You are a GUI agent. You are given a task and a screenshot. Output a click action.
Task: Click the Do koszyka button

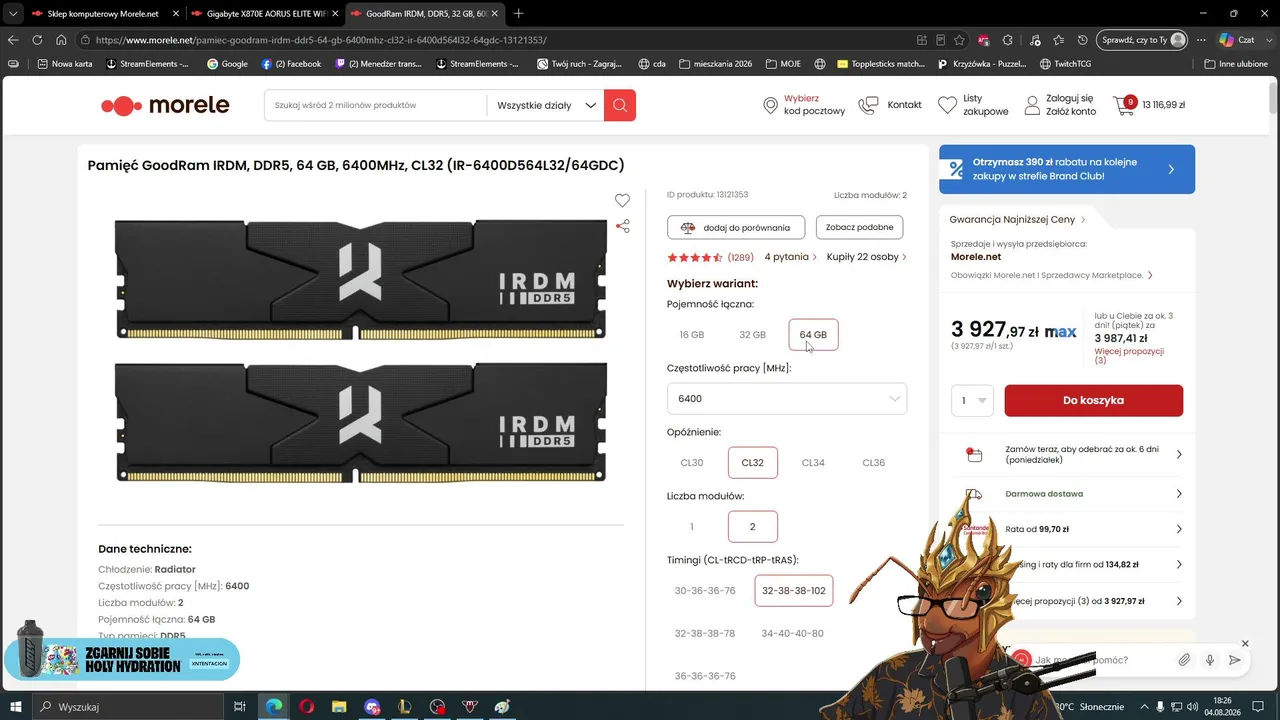1094,401
